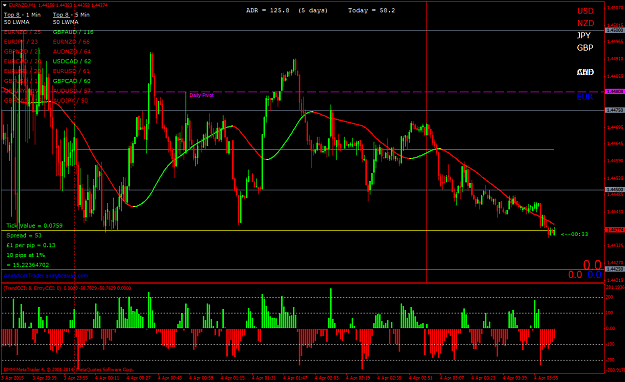Click the 'USDCAD / 62' pair entry
The height and width of the screenshot is (382, 625).
(72, 61)
